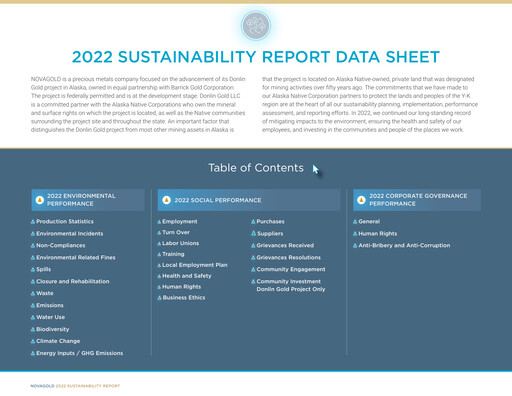Go to Health and Safety
The image size is (512, 396).
point(187,276)
